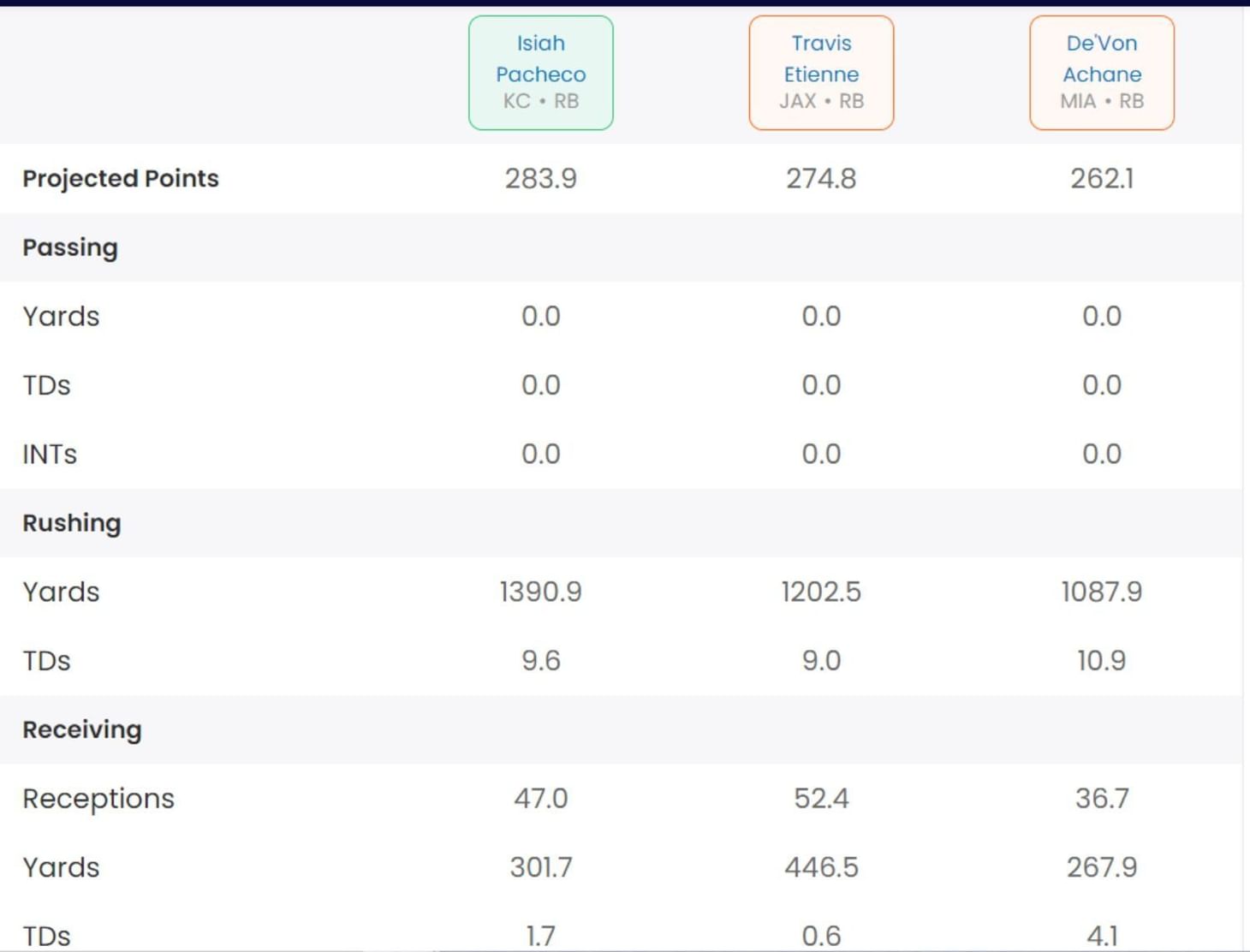This screenshot has width=1250, height=952.
Task: Click the JAX • RB team label
Action: (821, 101)
